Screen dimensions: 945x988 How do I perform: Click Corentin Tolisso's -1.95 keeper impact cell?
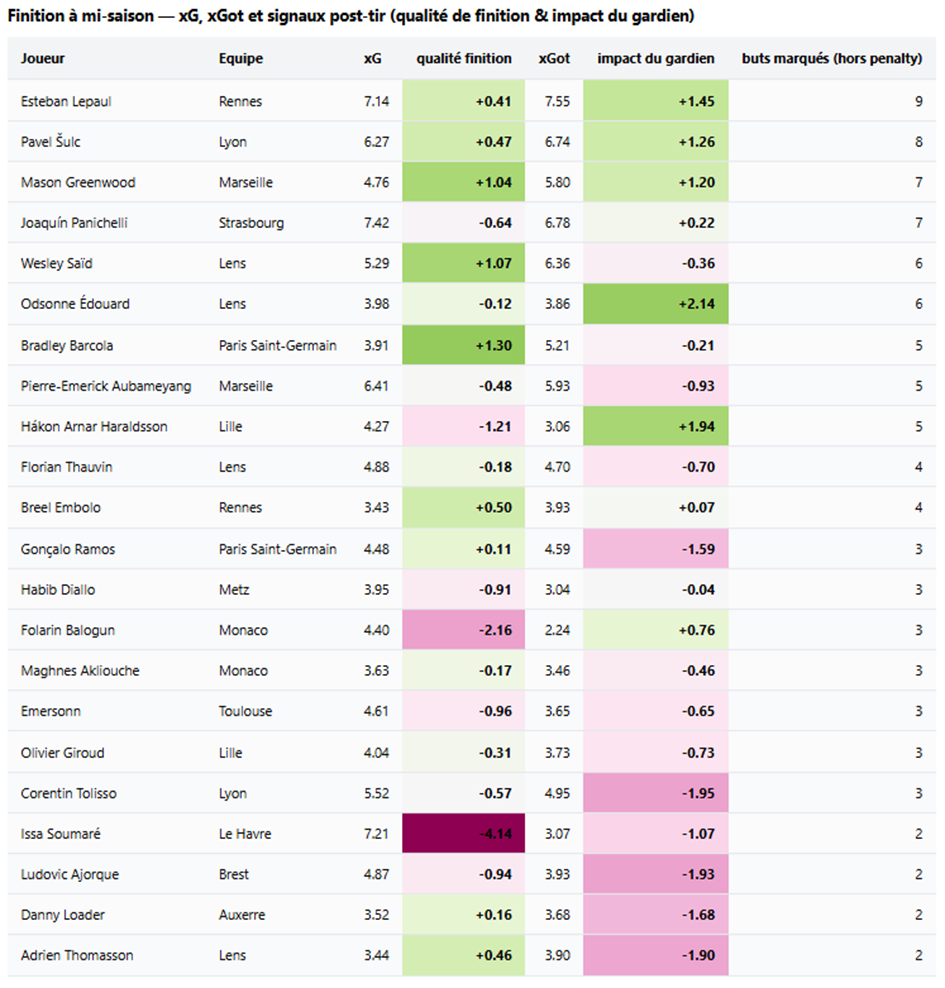[x=656, y=794]
